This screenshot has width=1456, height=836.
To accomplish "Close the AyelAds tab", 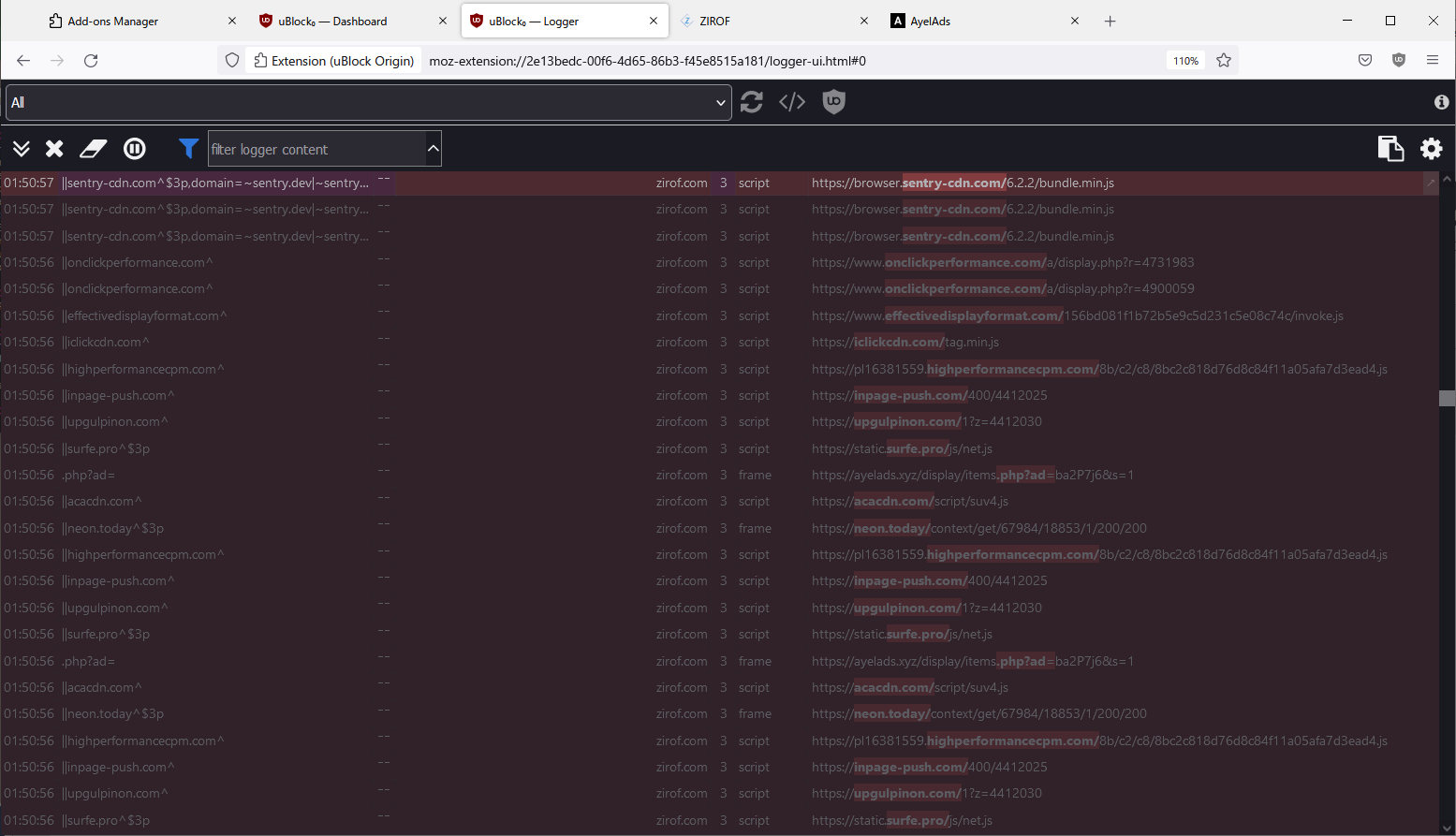I will [1075, 21].
